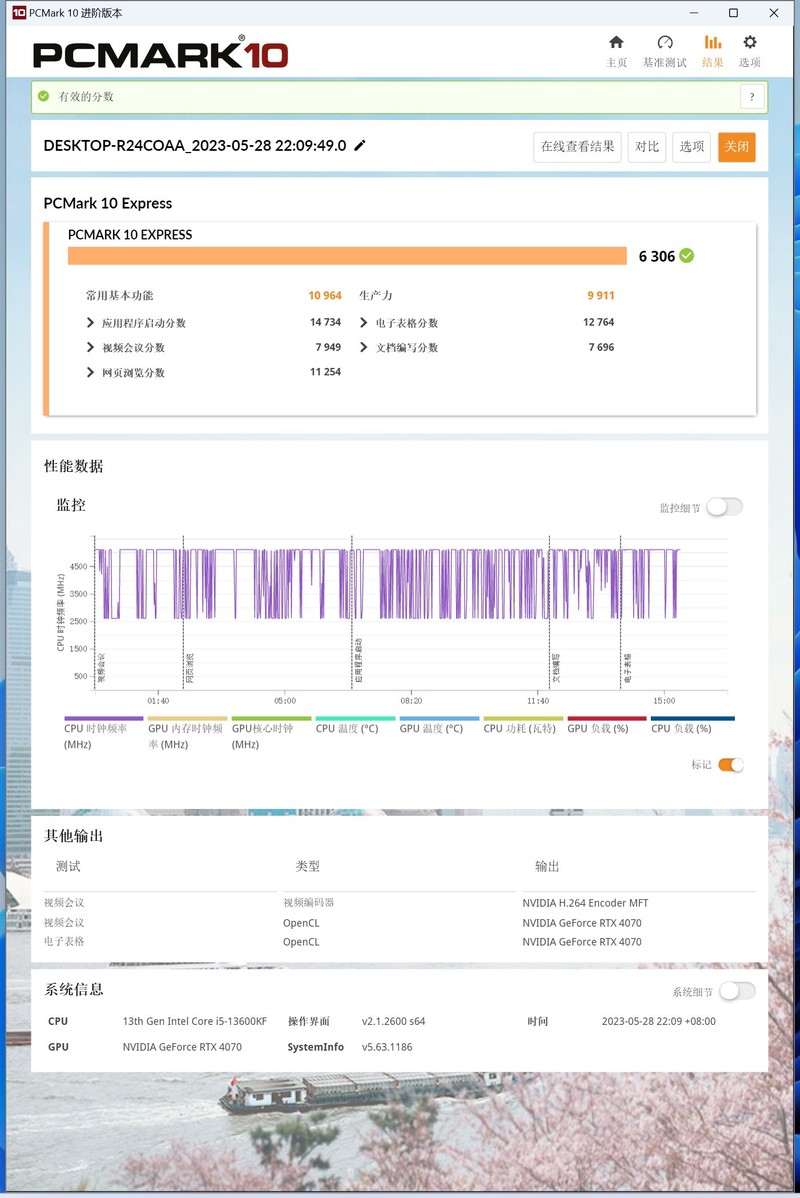
Task: Enable the 监控细节 toggle
Action: pos(723,507)
